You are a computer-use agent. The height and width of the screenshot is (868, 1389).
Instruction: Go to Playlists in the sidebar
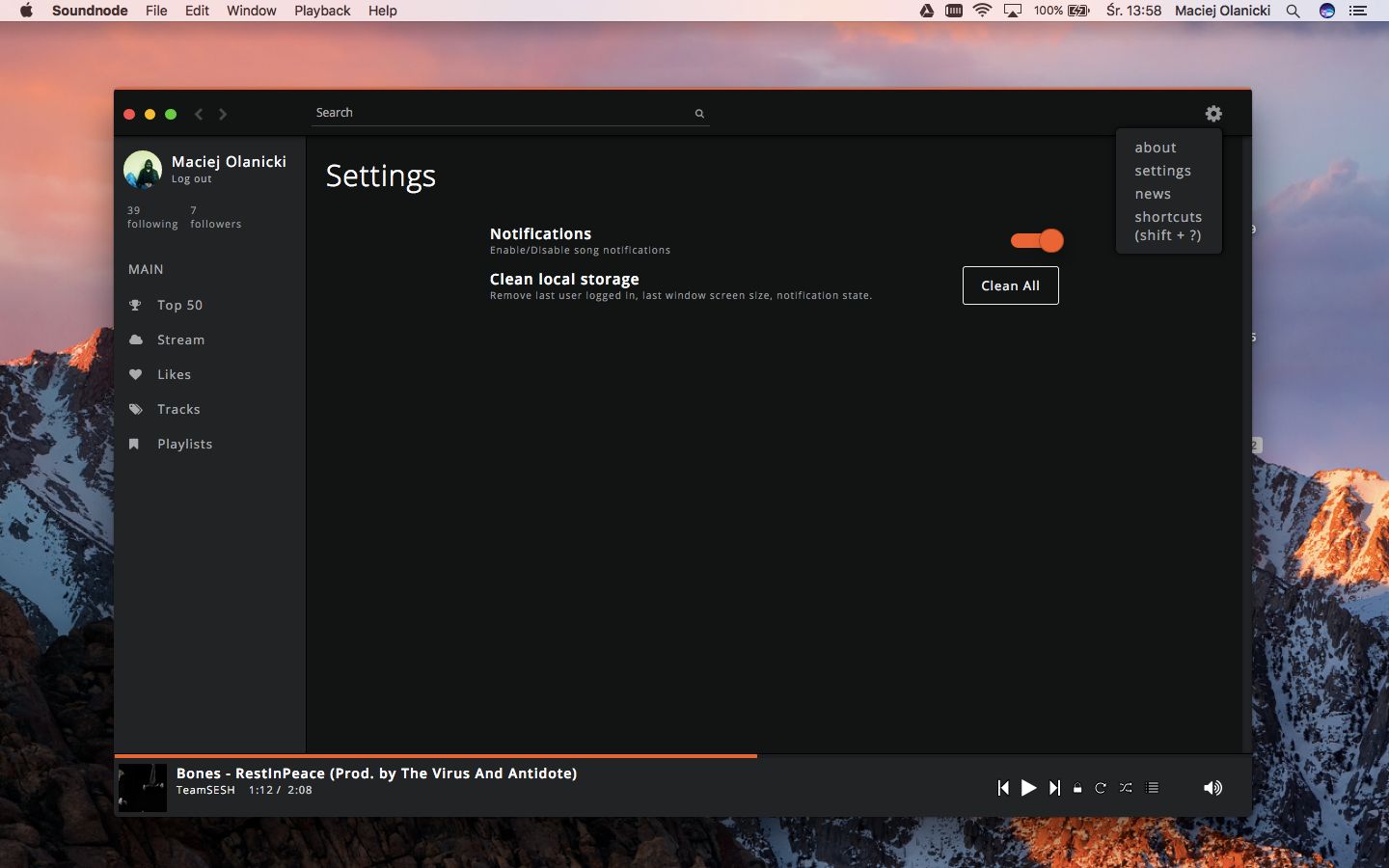click(x=184, y=444)
